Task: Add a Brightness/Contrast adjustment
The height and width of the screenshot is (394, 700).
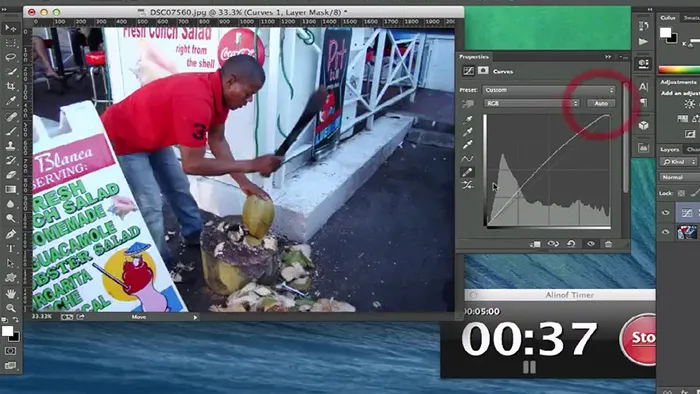Action: click(x=690, y=104)
